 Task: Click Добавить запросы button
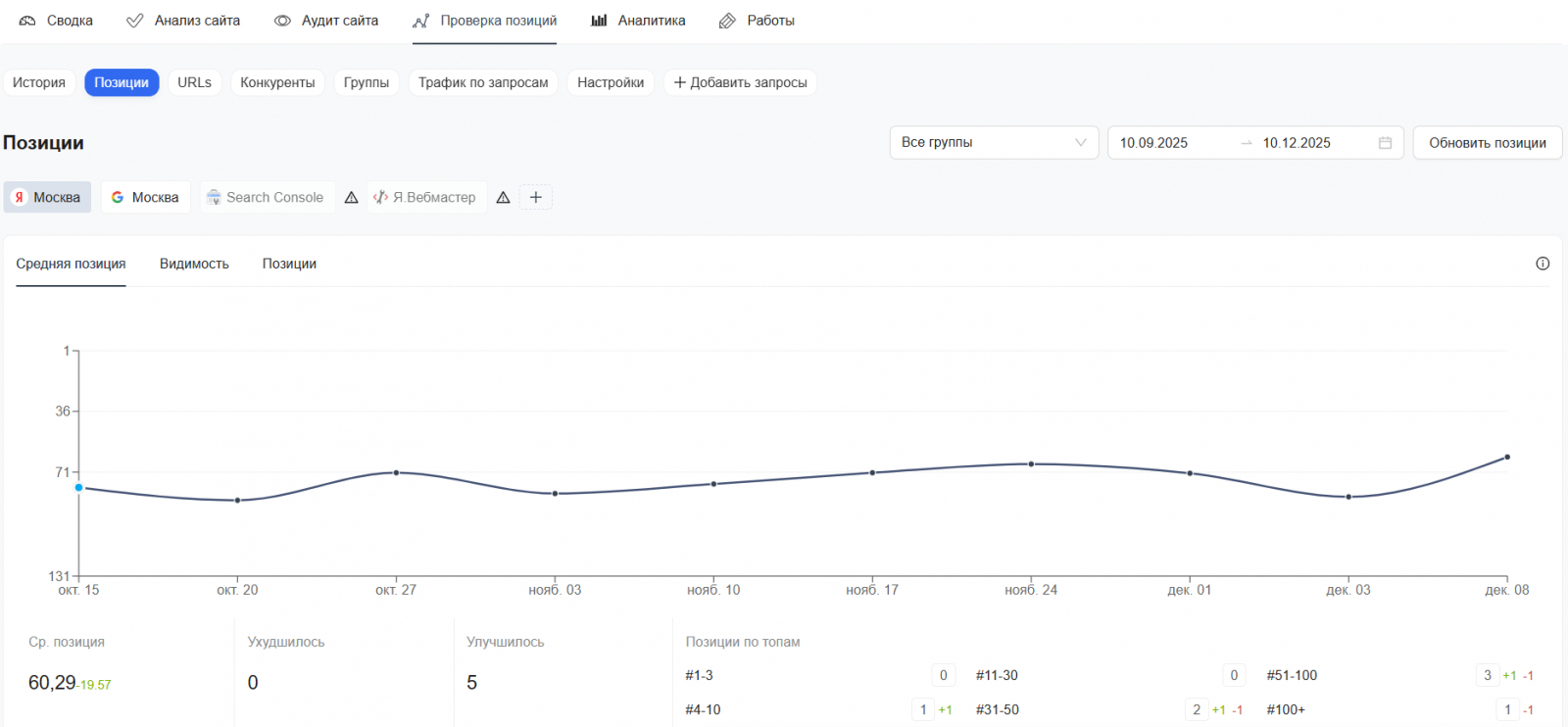(x=740, y=82)
